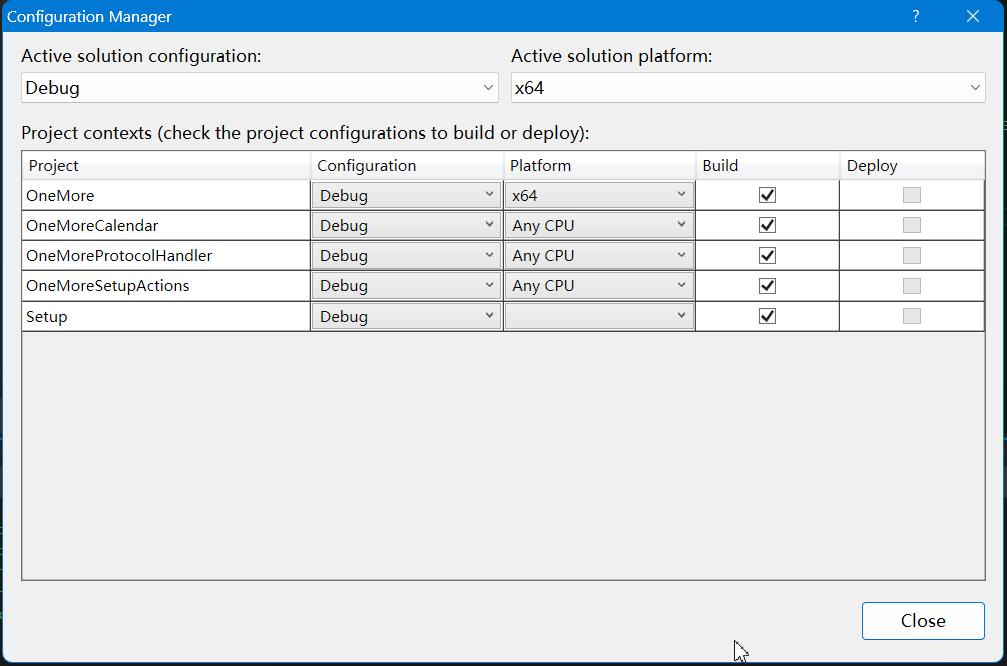Viewport: 1007px width, 666px height.
Task: Click the Build column header
Action: pos(767,166)
